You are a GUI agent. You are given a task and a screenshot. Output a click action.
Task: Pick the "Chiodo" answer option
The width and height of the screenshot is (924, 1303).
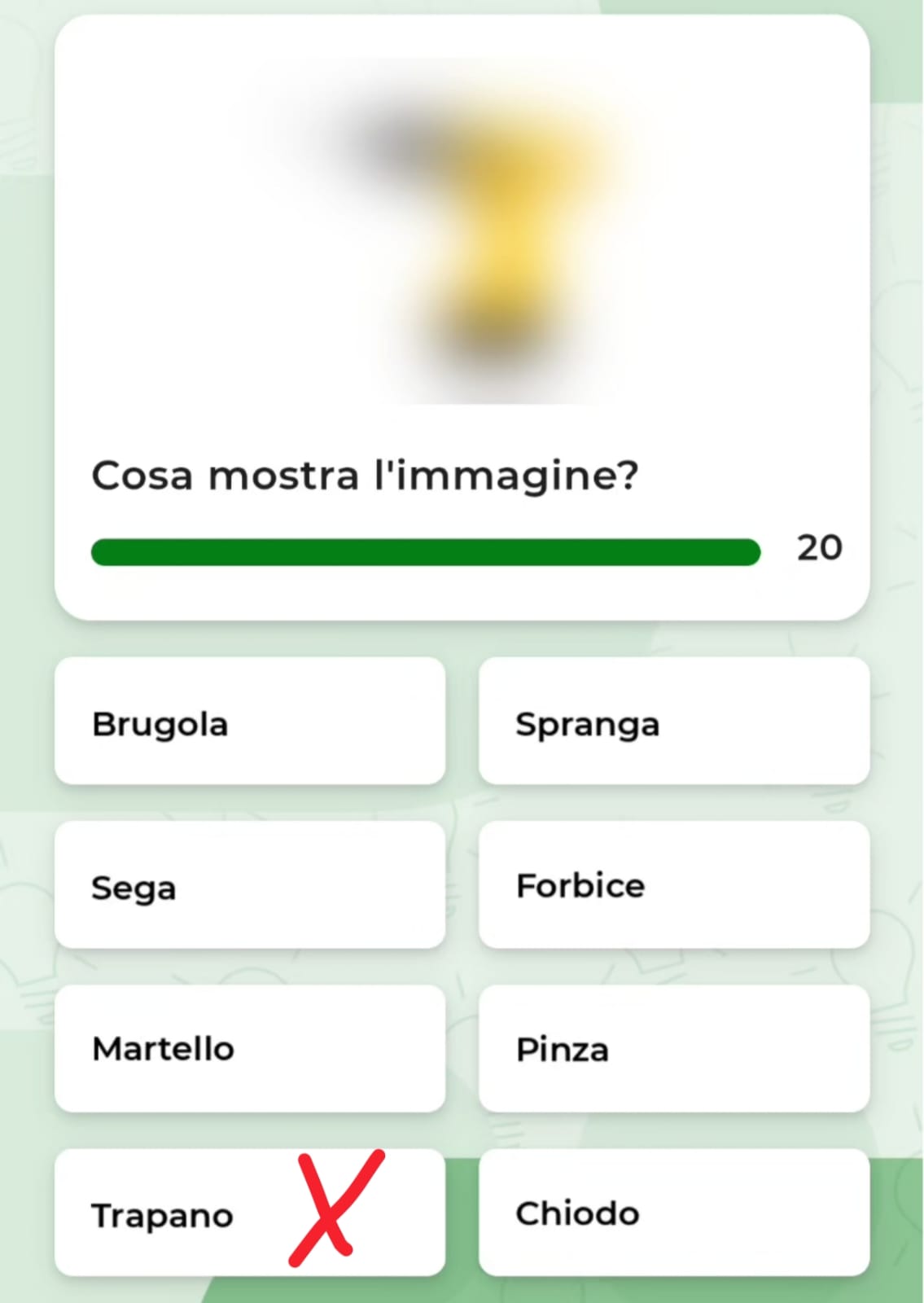click(673, 1213)
